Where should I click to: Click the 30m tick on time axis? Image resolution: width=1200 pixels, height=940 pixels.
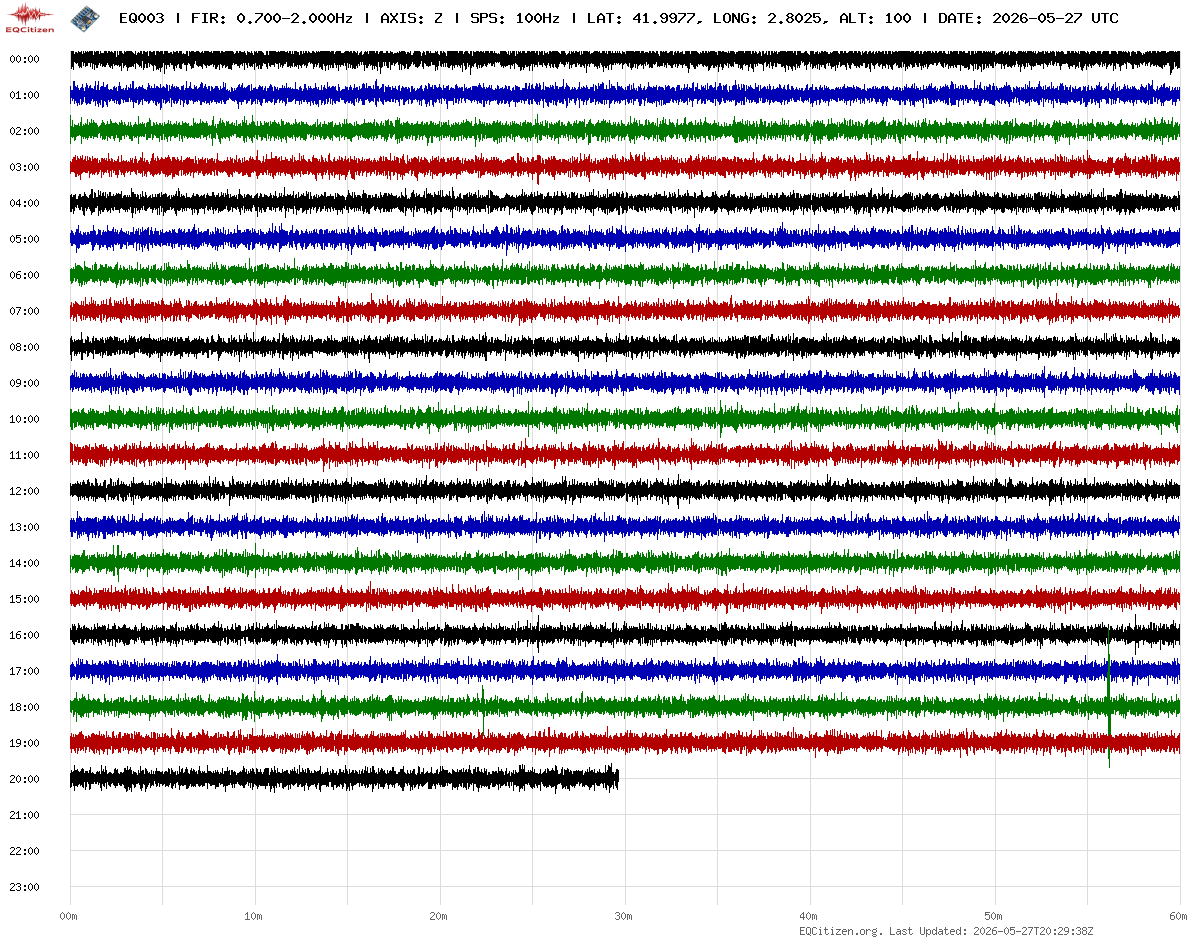[x=624, y=916]
